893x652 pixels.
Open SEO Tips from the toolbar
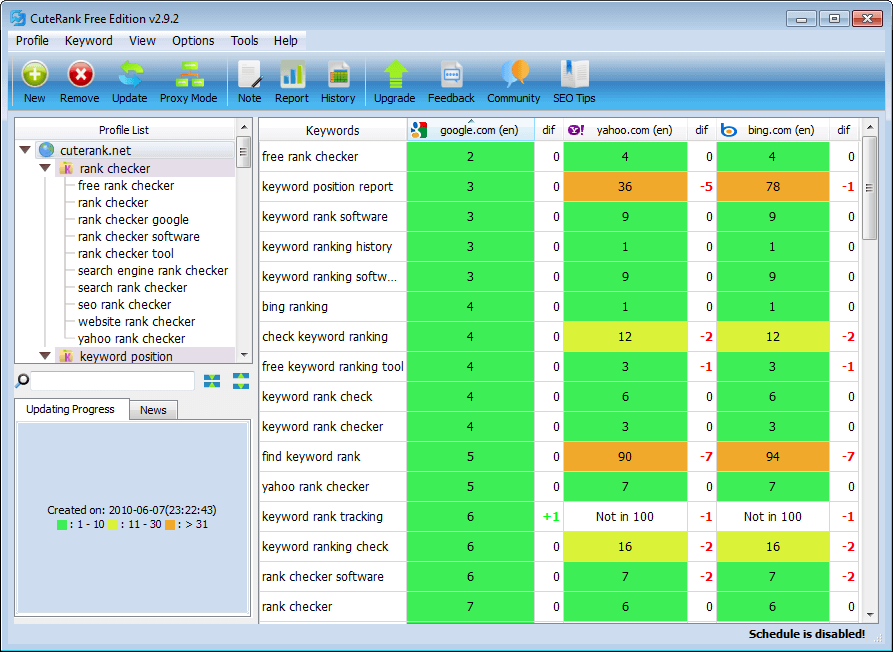(574, 75)
